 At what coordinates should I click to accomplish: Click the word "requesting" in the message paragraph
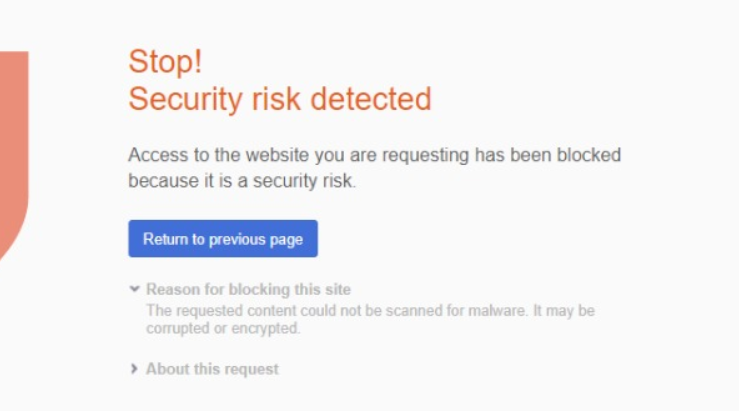pyautogui.click(x=427, y=156)
